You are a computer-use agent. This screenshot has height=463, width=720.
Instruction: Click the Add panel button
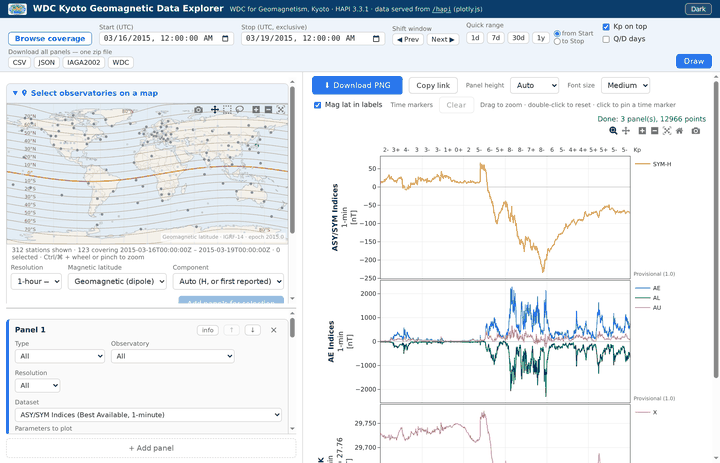coord(151,448)
